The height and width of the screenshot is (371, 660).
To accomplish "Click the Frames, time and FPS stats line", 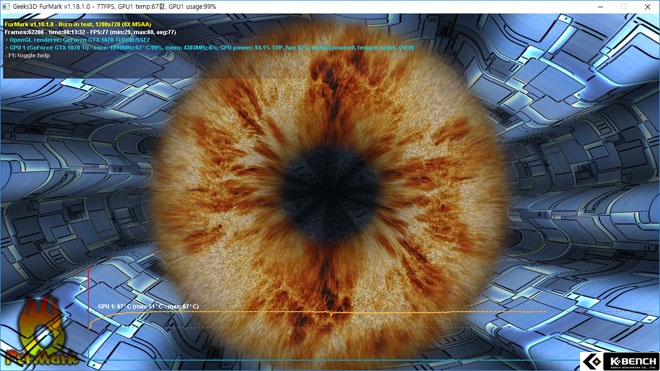I will pyautogui.click(x=90, y=32).
